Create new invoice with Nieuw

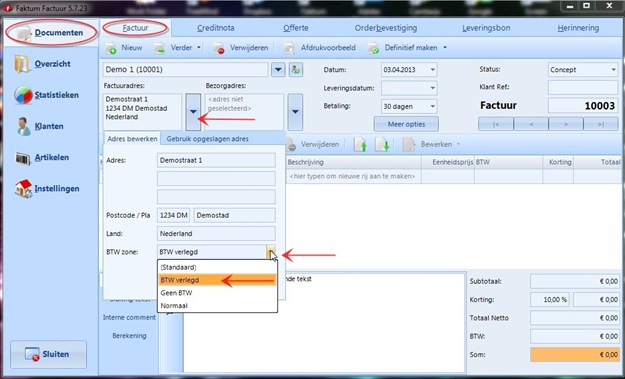(x=124, y=48)
